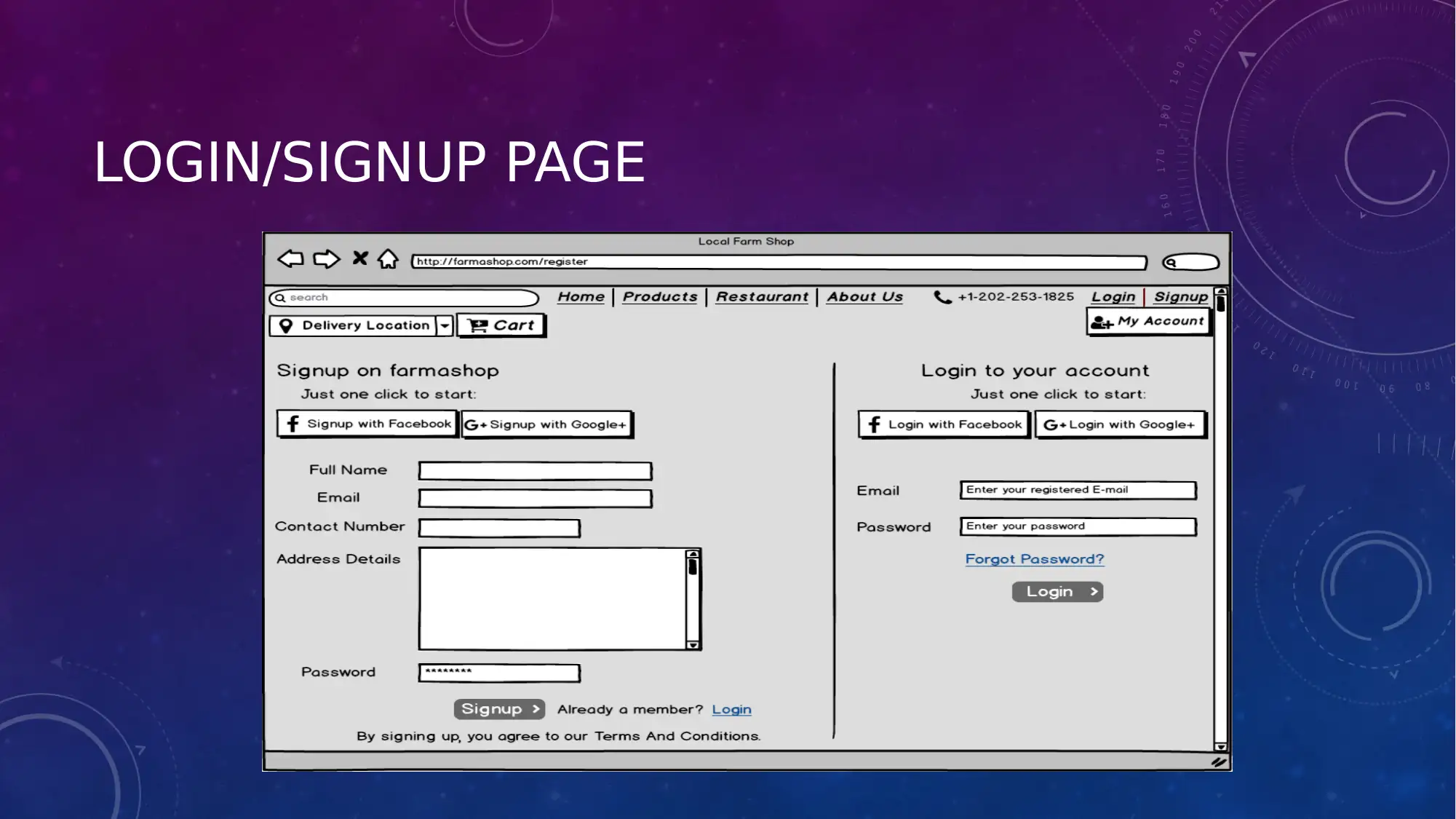Click the Delivery Location pin icon
The image size is (1456, 819).
point(286,325)
